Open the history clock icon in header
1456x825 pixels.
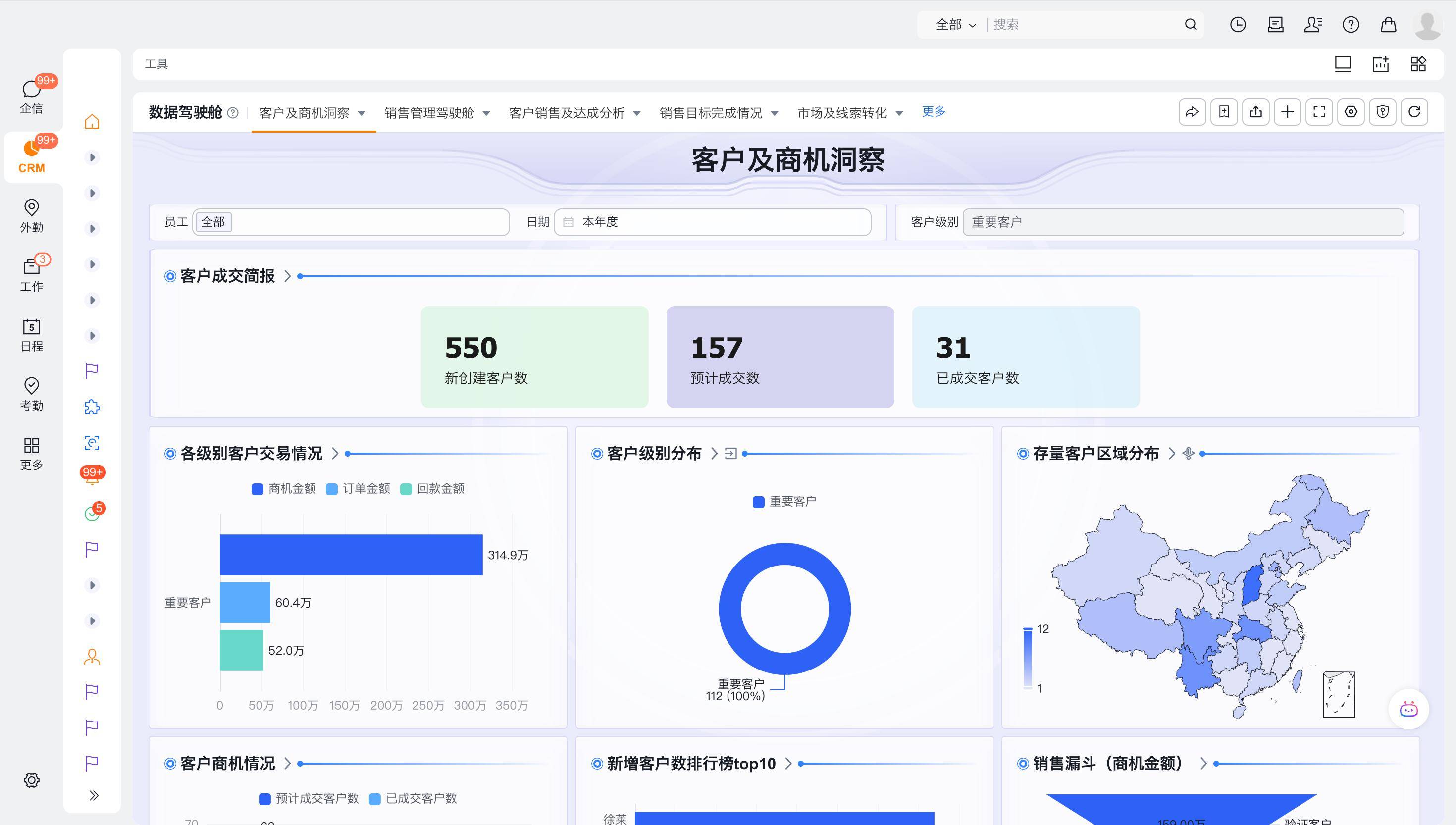[x=1238, y=24]
